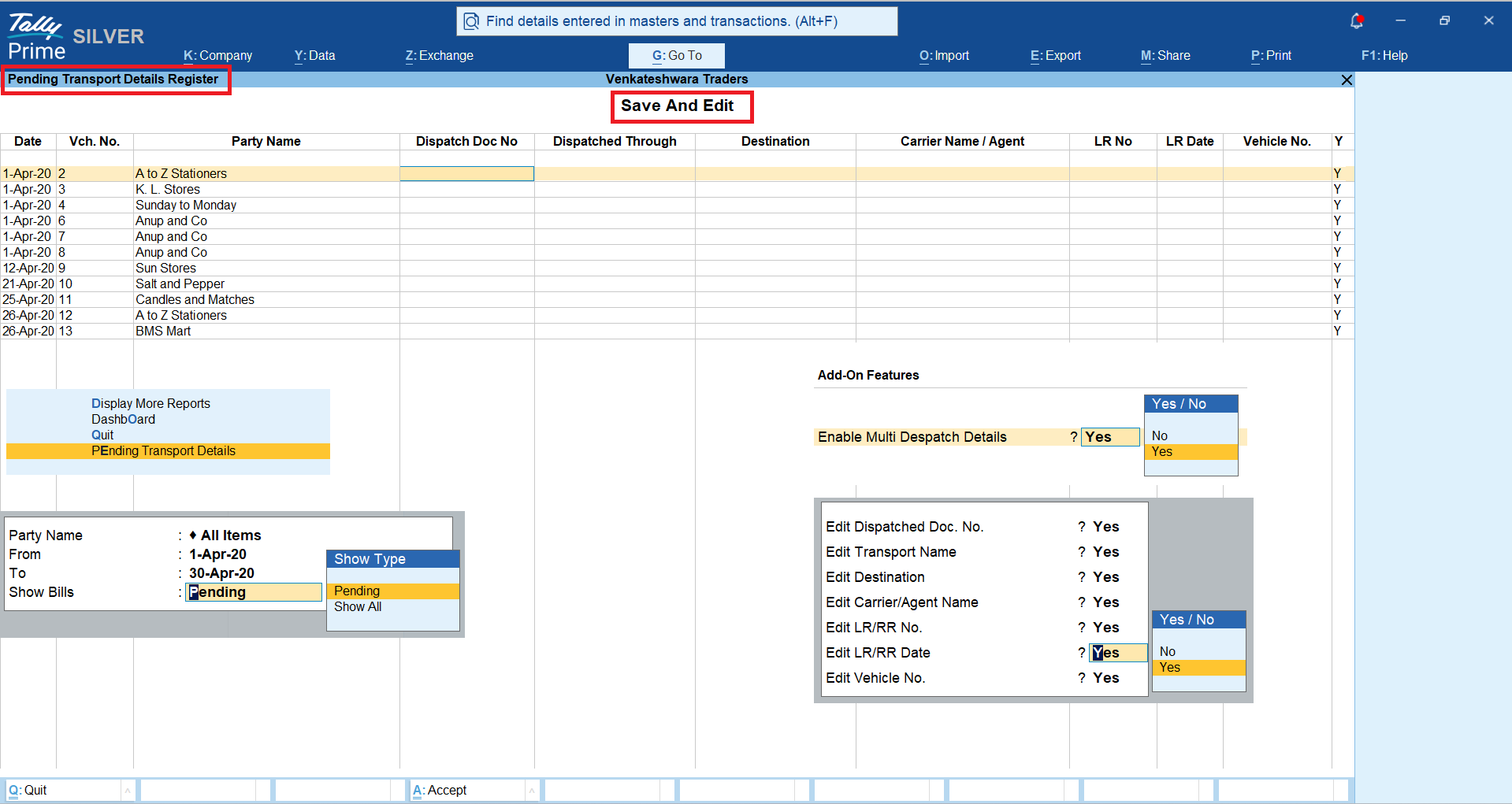This screenshot has width=1512, height=804.
Task: Open F1: Help
Action: click(1385, 56)
